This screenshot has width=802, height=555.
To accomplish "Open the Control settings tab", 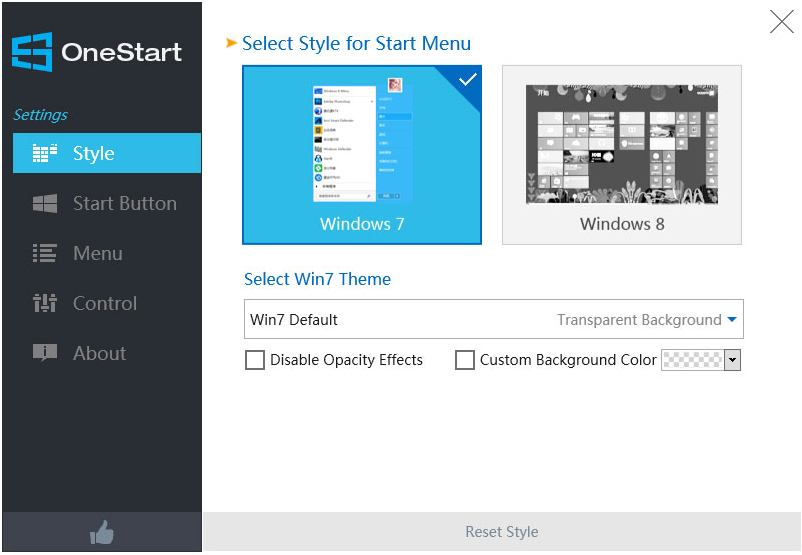I will click(x=105, y=304).
